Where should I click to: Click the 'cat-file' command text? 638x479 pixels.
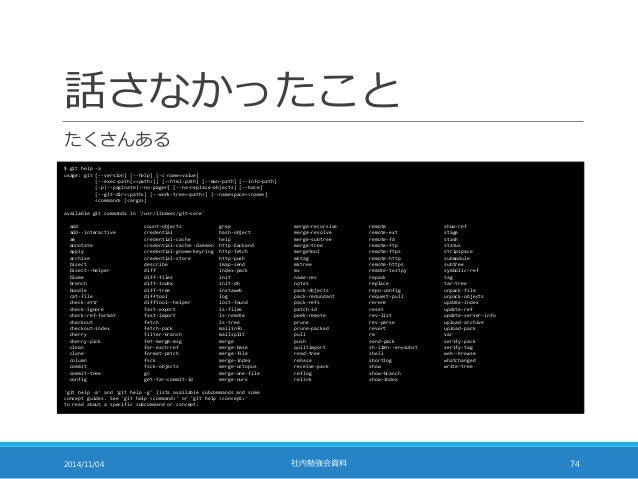tap(81, 297)
